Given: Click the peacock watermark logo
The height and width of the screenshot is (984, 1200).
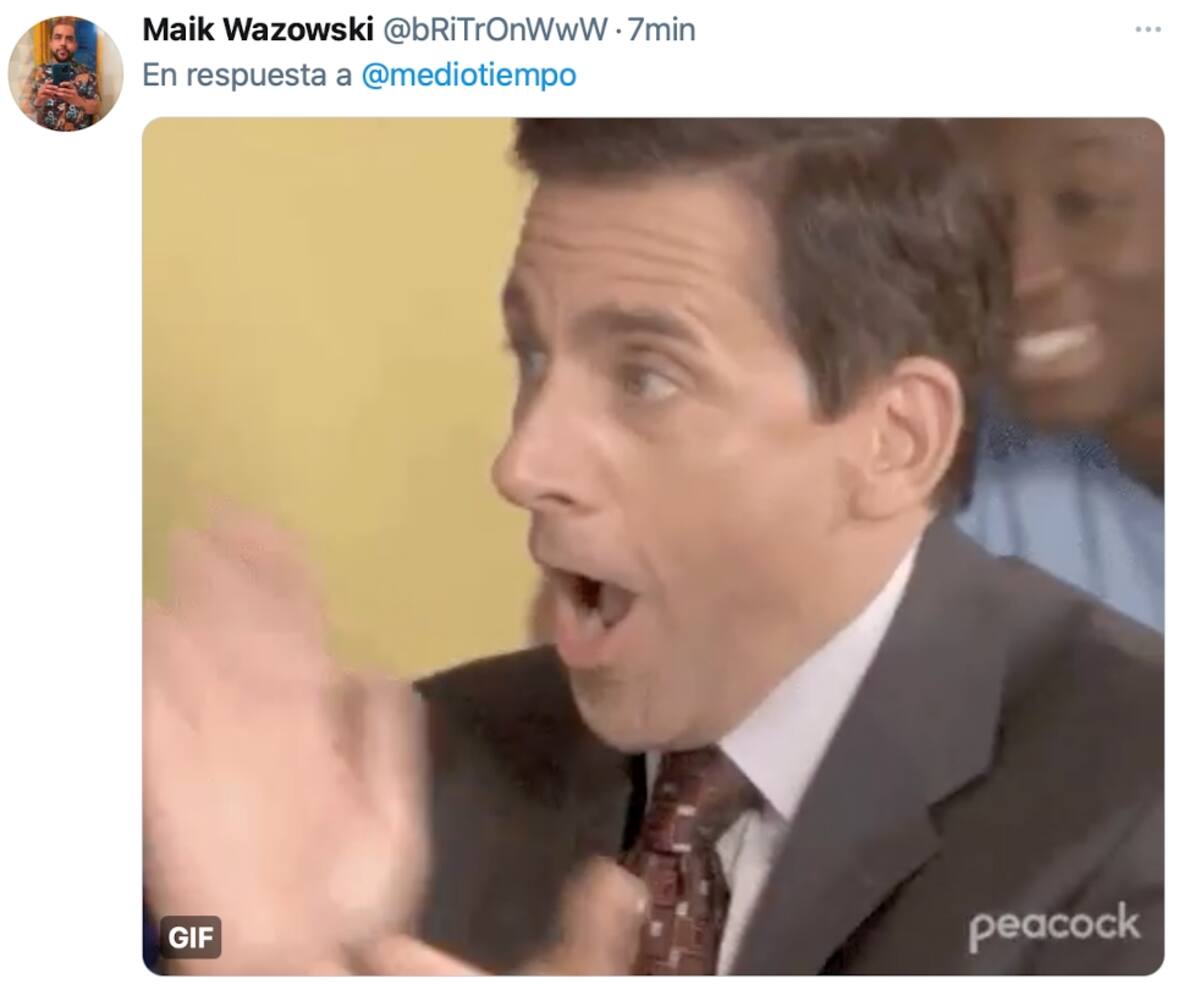Looking at the screenshot, I should point(1054,927).
